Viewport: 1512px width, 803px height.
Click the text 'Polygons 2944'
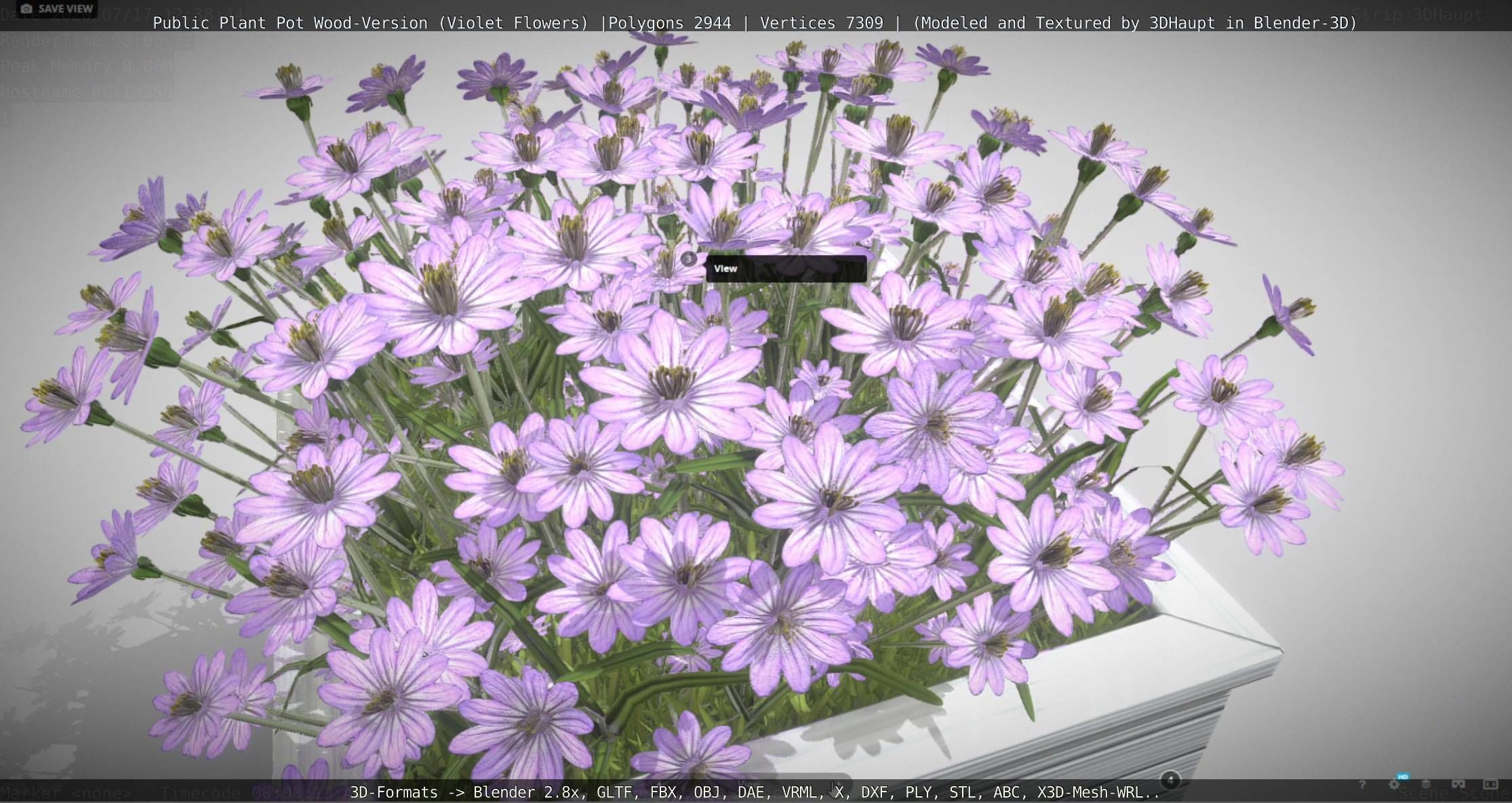[670, 23]
